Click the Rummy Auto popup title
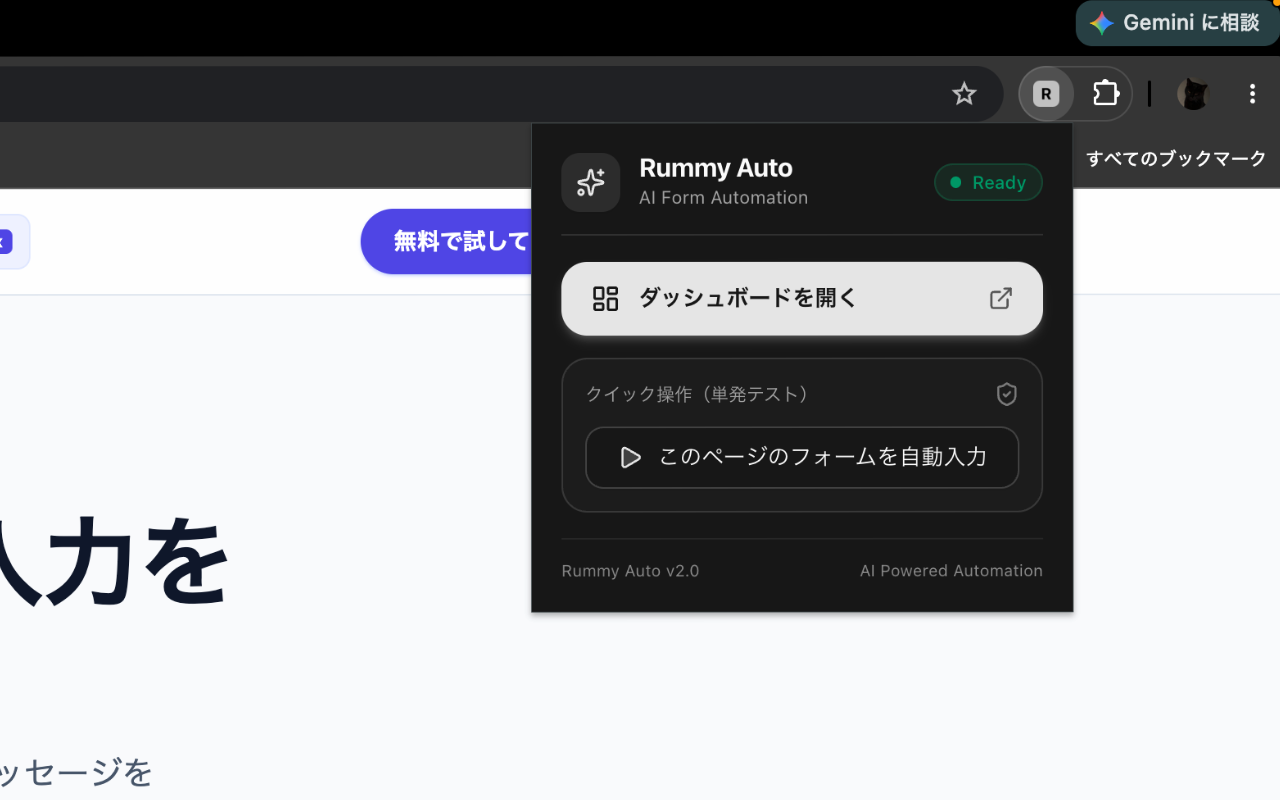 716,168
